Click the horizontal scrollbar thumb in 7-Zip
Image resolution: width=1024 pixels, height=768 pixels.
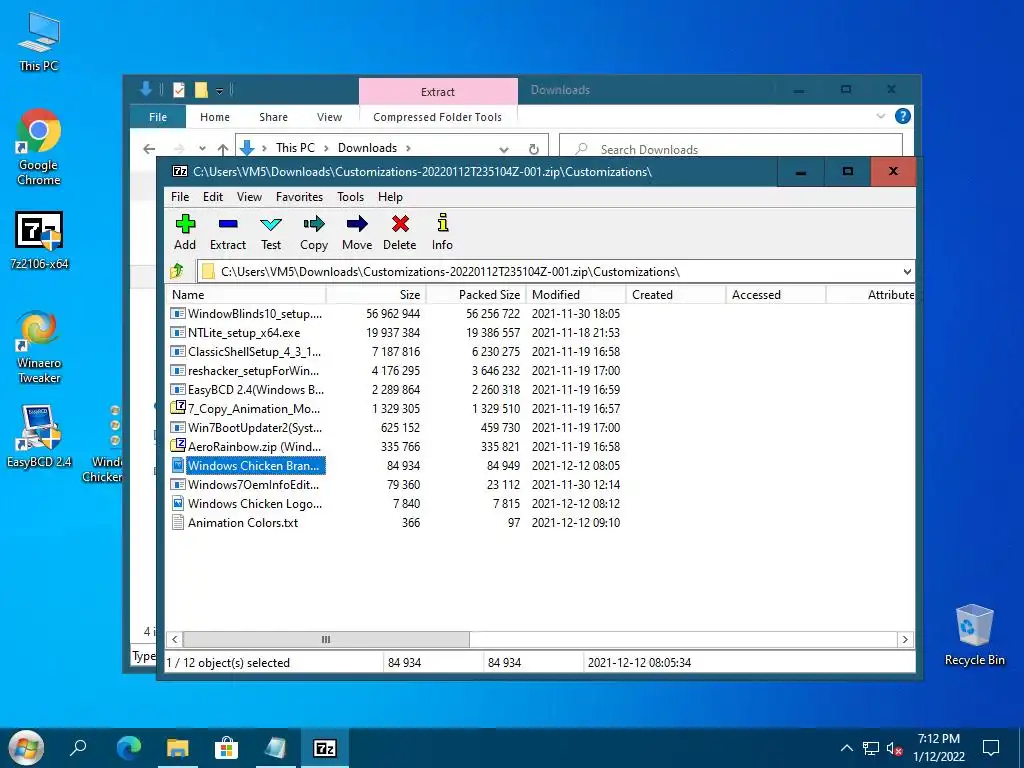[326, 639]
